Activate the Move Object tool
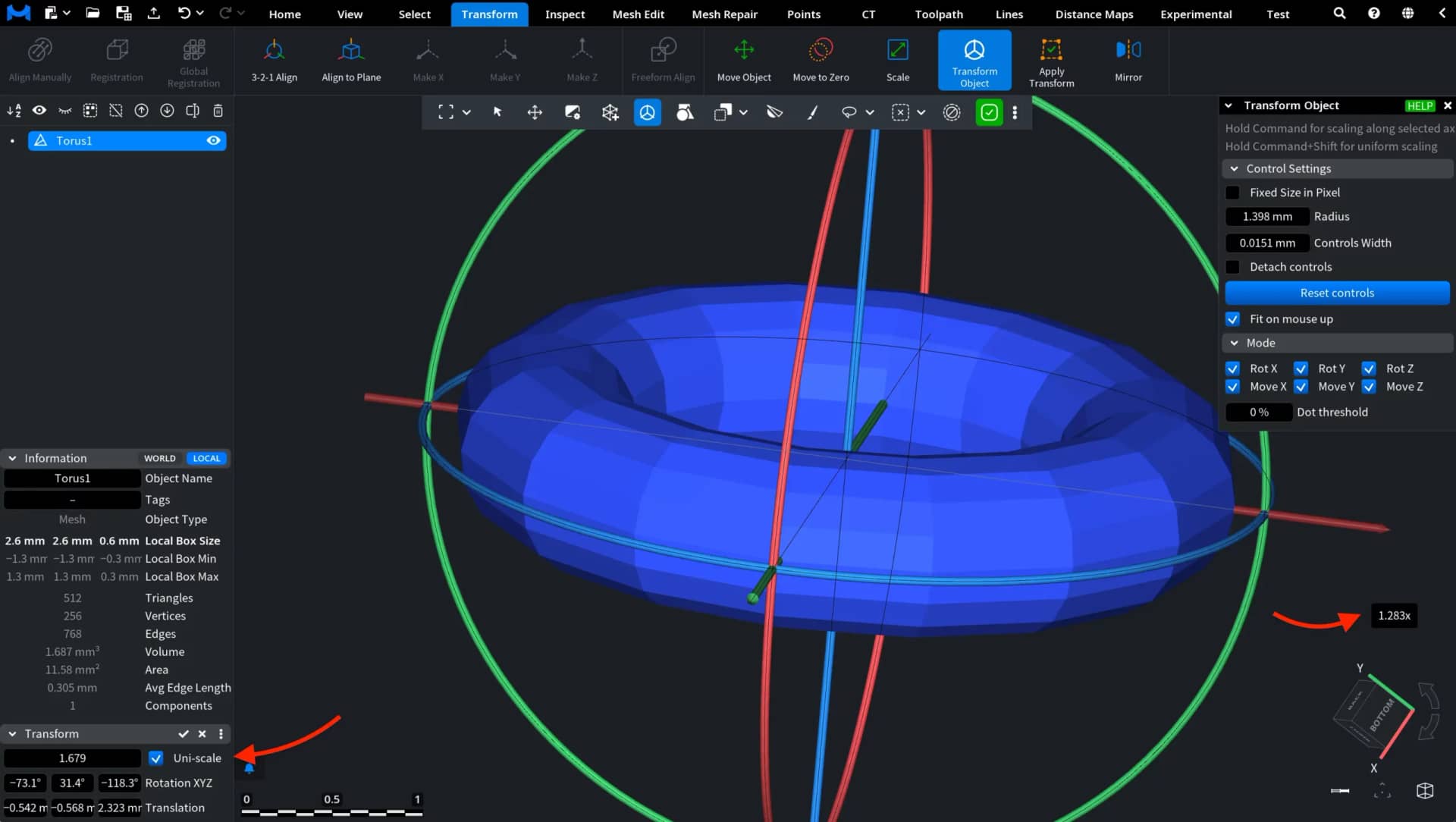 coord(744,61)
